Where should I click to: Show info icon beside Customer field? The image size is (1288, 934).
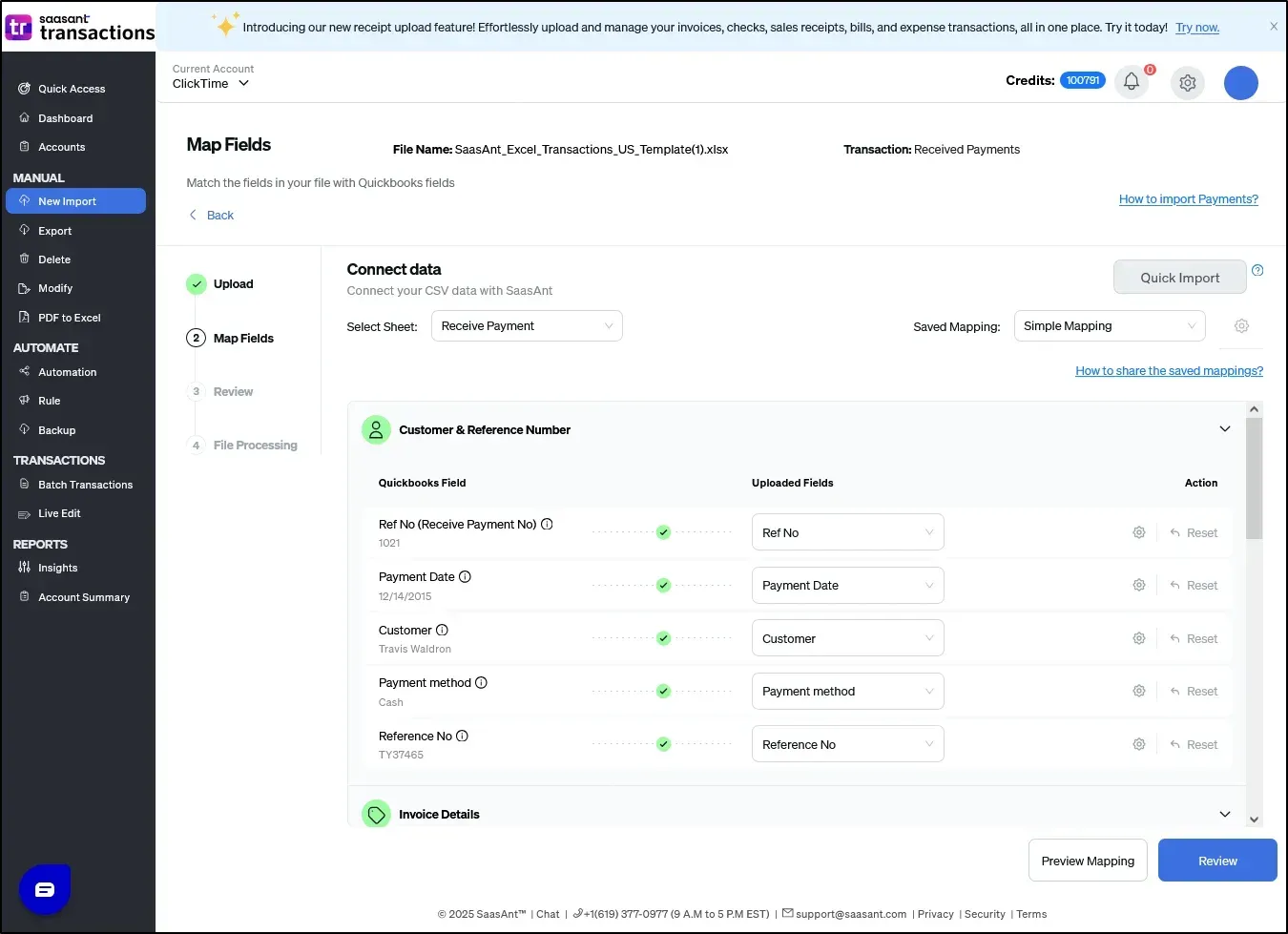pos(442,630)
